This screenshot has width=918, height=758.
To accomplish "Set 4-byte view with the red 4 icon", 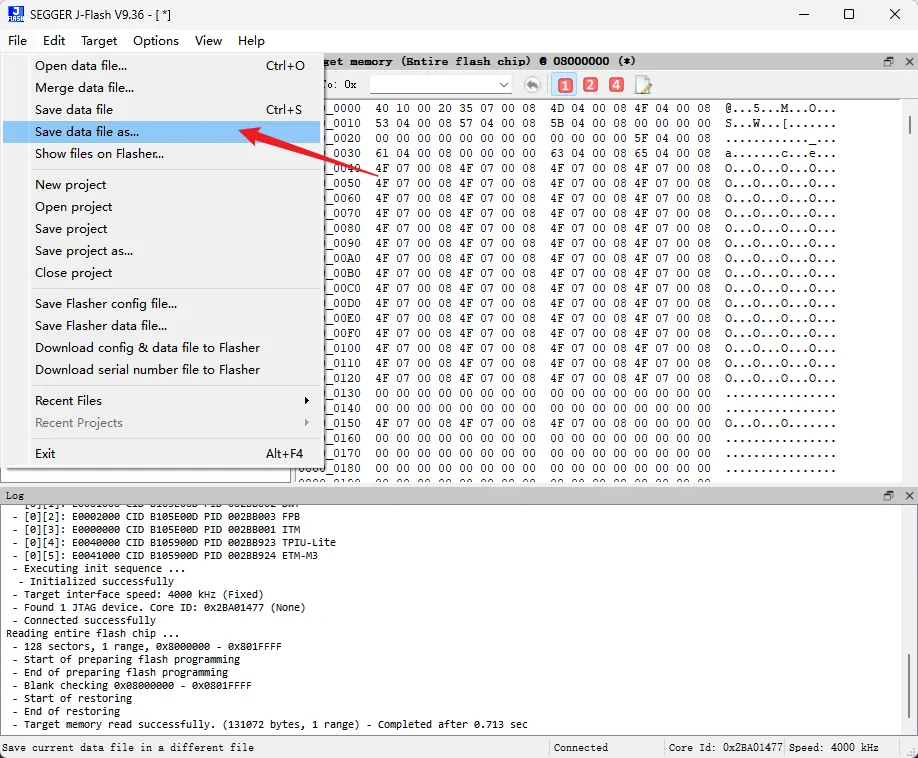I will [x=616, y=85].
